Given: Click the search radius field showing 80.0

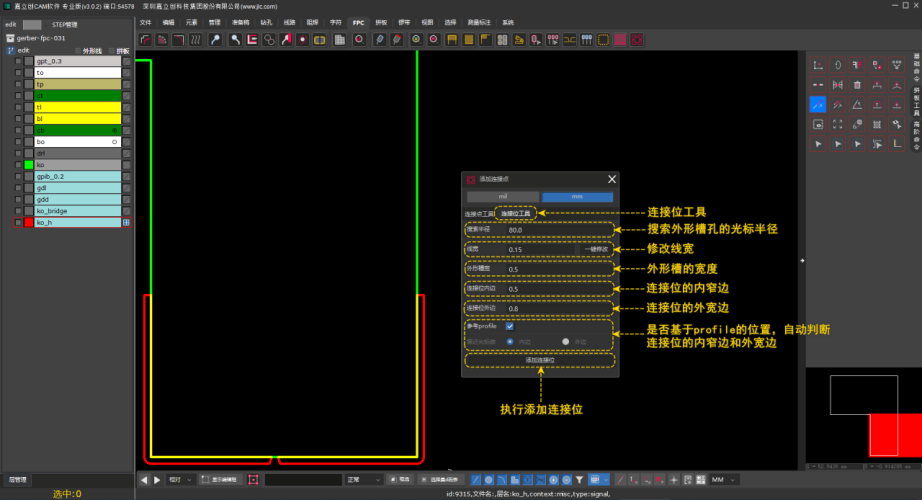Looking at the screenshot, I should pos(559,230).
